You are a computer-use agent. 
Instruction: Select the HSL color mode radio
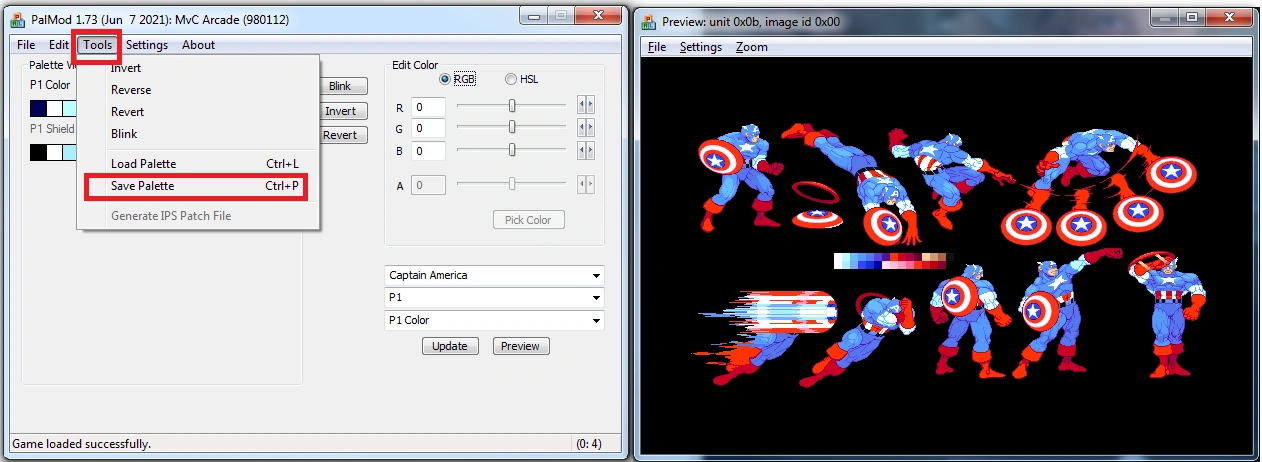pos(521,79)
